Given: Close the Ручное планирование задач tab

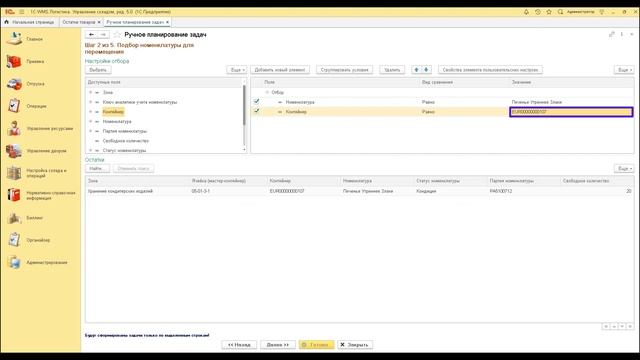Looking at the screenshot, I should [x=167, y=22].
